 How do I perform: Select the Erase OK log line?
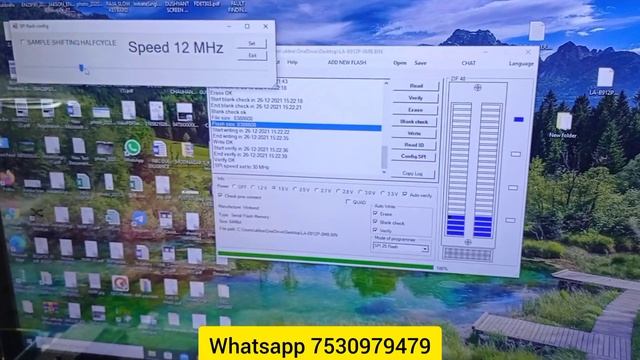coord(221,93)
